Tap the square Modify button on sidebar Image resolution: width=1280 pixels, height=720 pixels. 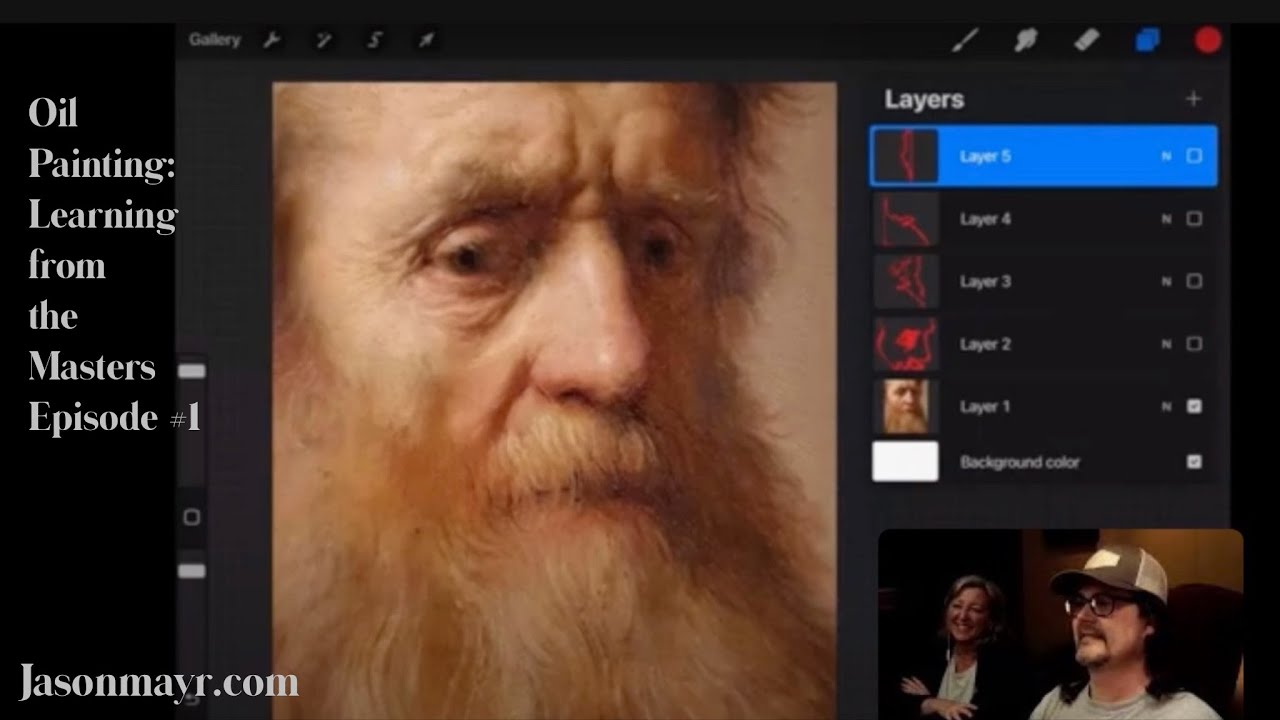pos(191,517)
